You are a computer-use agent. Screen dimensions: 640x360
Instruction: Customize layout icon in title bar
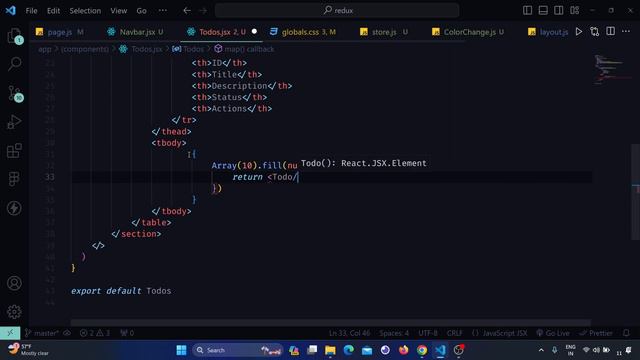pyautogui.click(x=575, y=10)
